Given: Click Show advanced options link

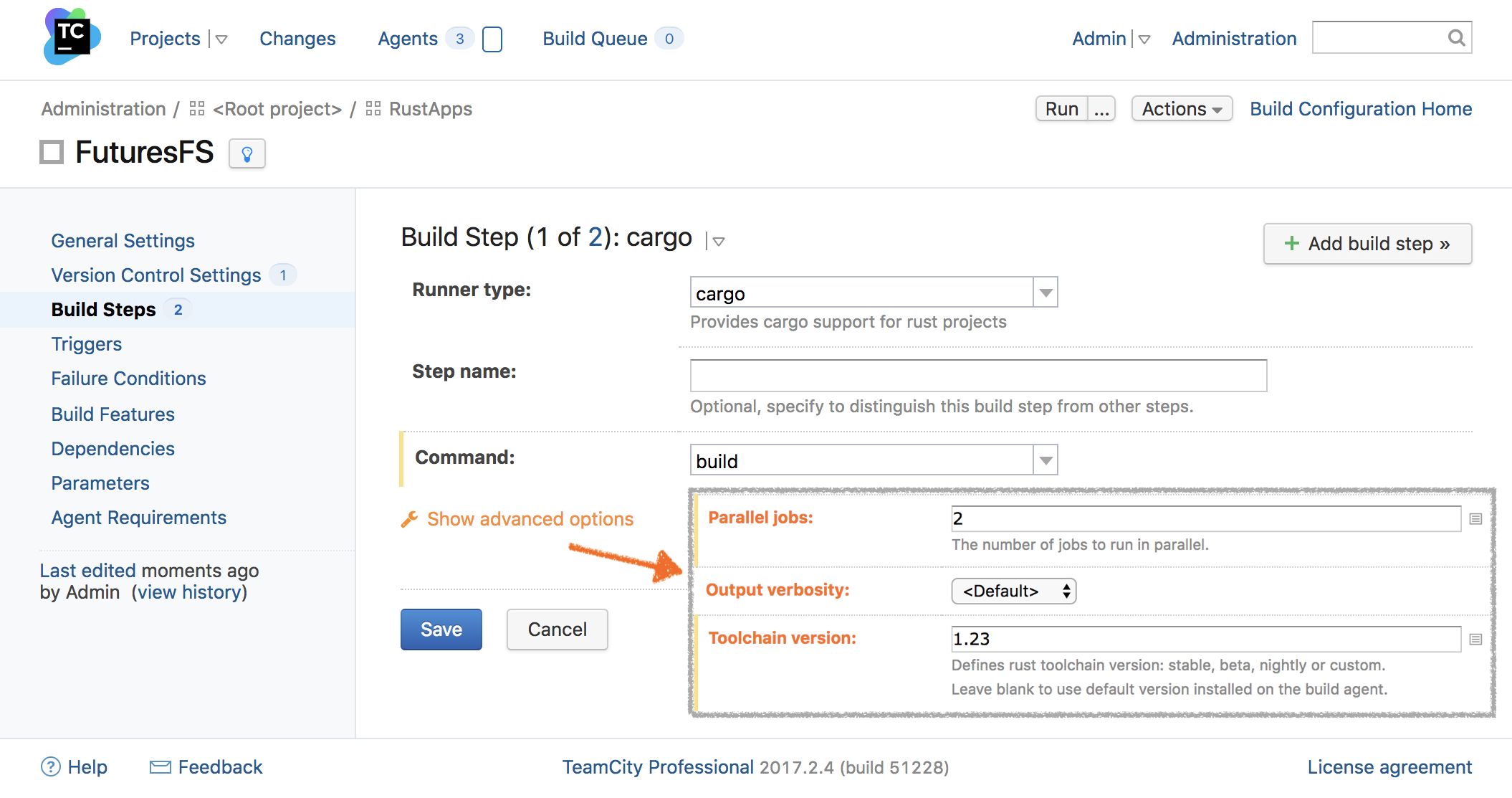Looking at the screenshot, I should (530, 519).
